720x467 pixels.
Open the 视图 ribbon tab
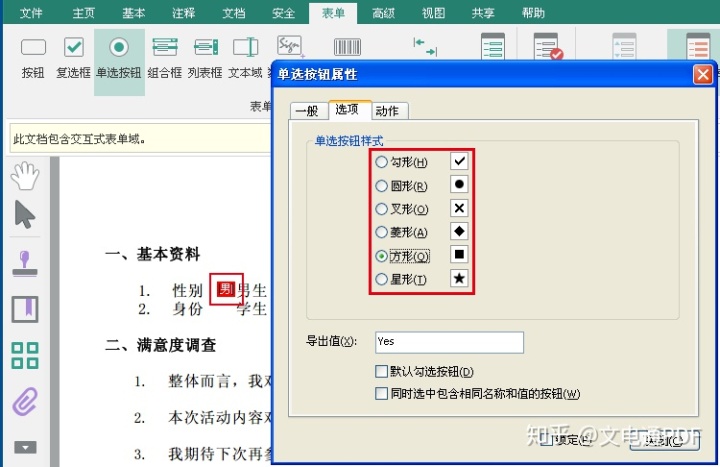point(433,13)
